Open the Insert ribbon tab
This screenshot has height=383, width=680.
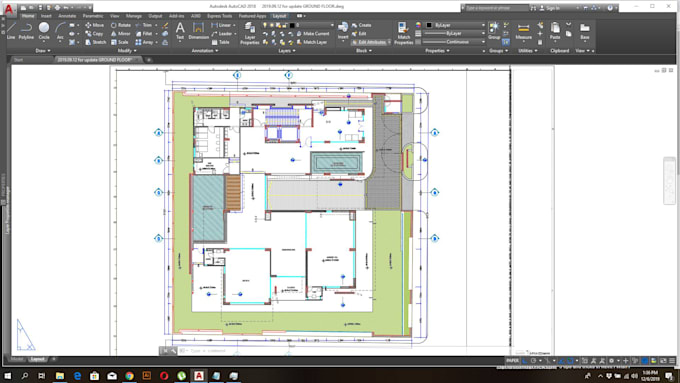click(x=46, y=16)
